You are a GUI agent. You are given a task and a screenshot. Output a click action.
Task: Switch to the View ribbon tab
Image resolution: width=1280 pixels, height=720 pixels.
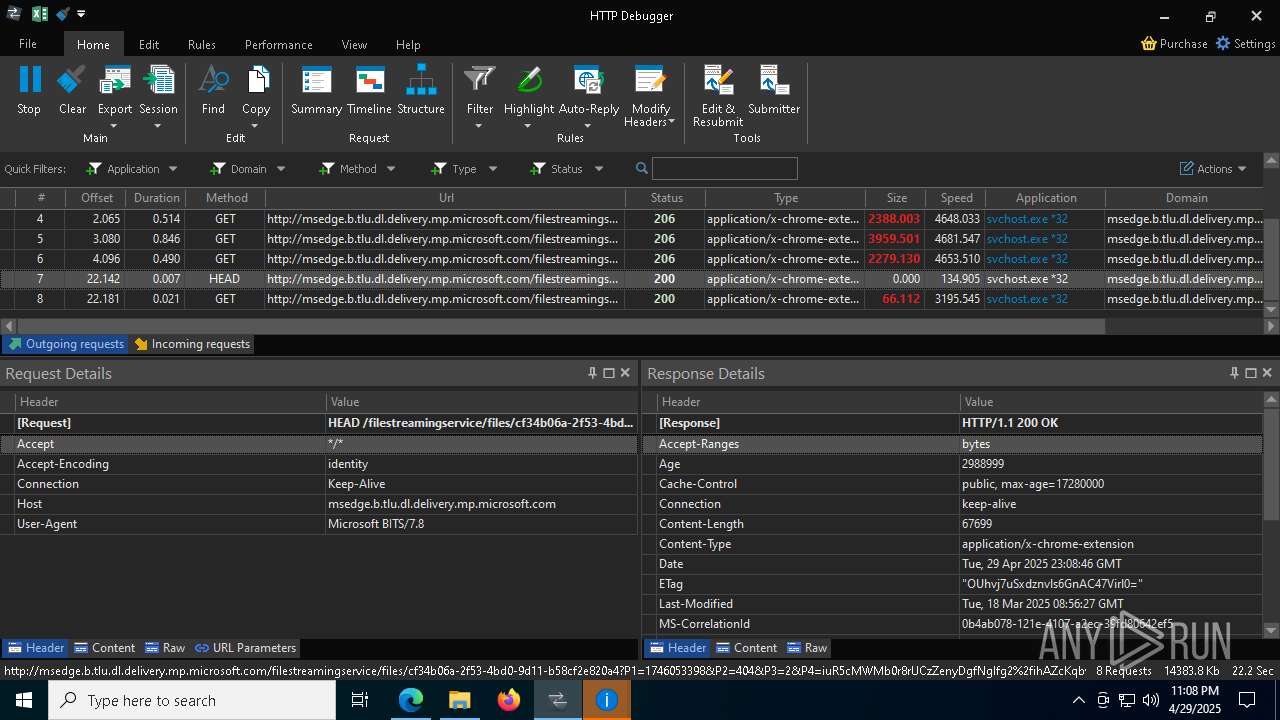[x=354, y=44]
